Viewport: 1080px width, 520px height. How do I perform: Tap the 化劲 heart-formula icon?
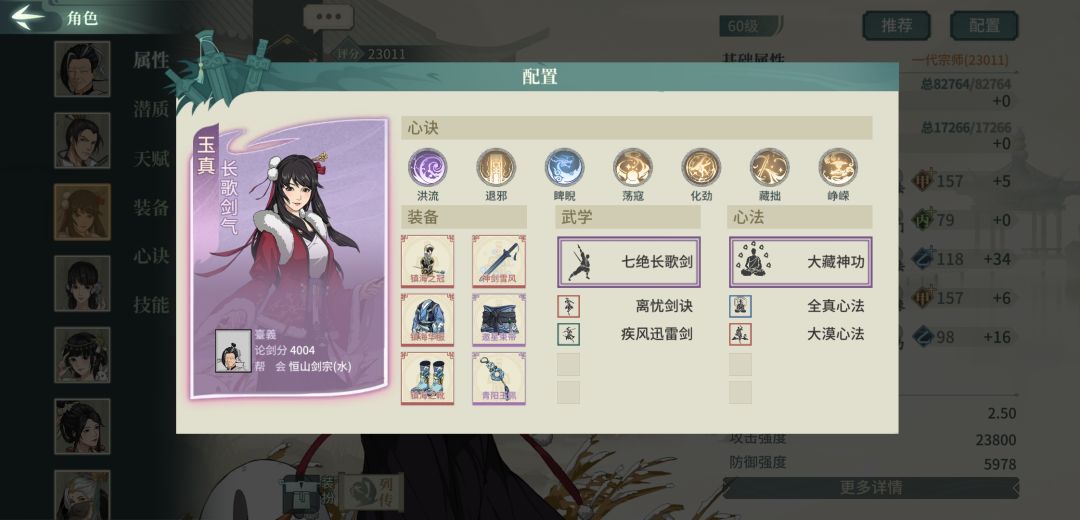pyautogui.click(x=701, y=167)
